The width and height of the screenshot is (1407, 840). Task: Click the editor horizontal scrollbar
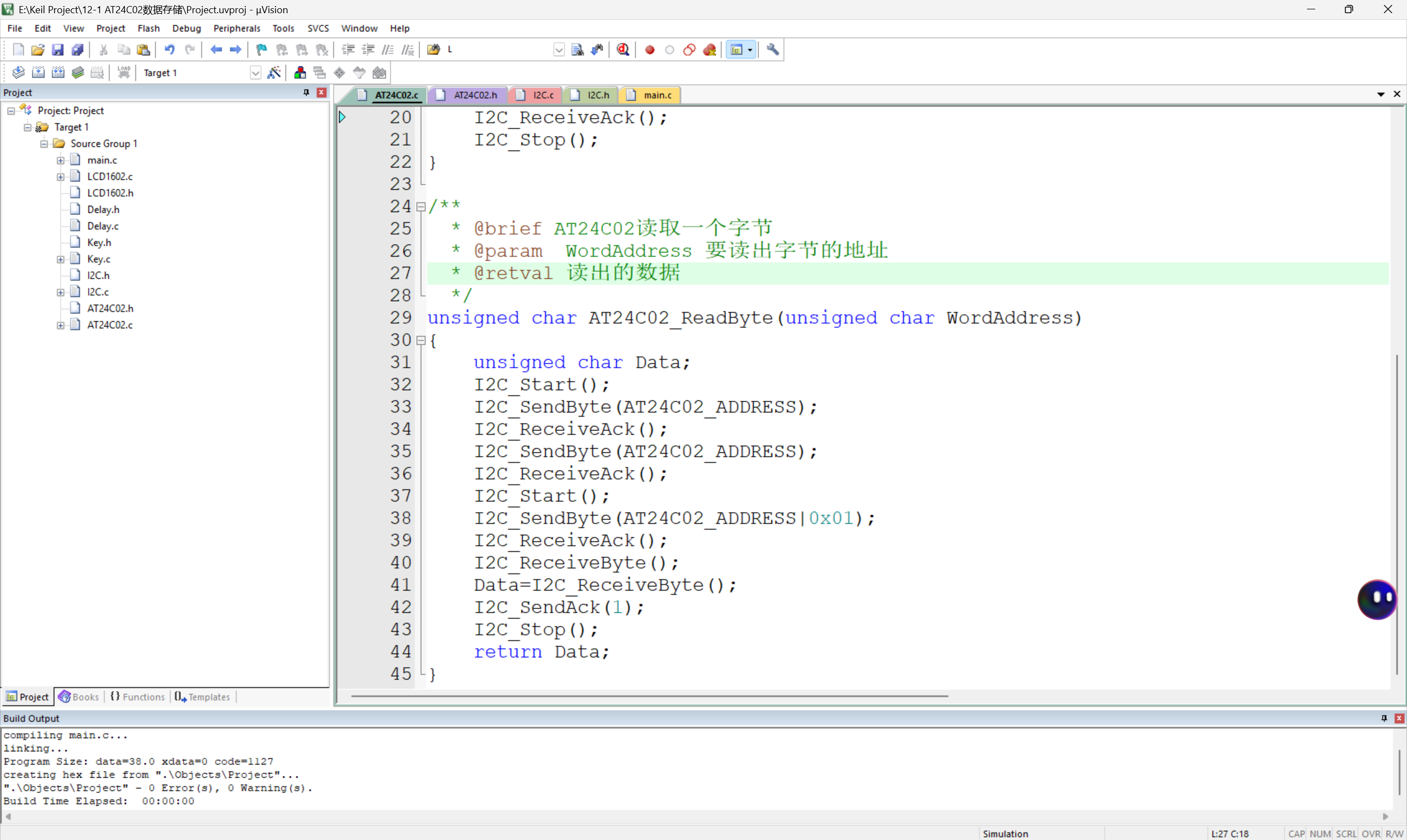pyautogui.click(x=649, y=696)
